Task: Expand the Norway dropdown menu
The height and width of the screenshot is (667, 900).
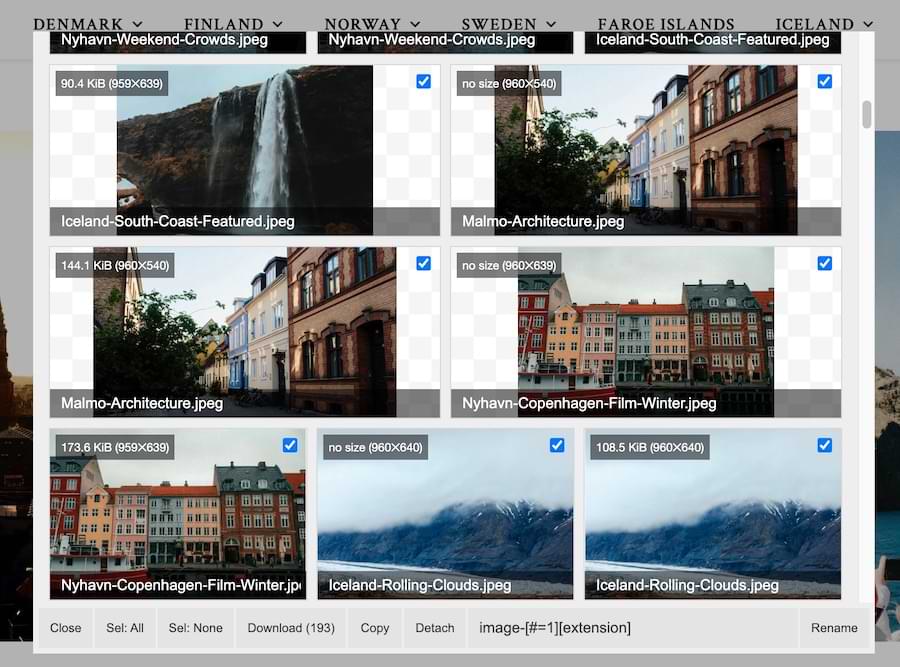Action: [372, 23]
